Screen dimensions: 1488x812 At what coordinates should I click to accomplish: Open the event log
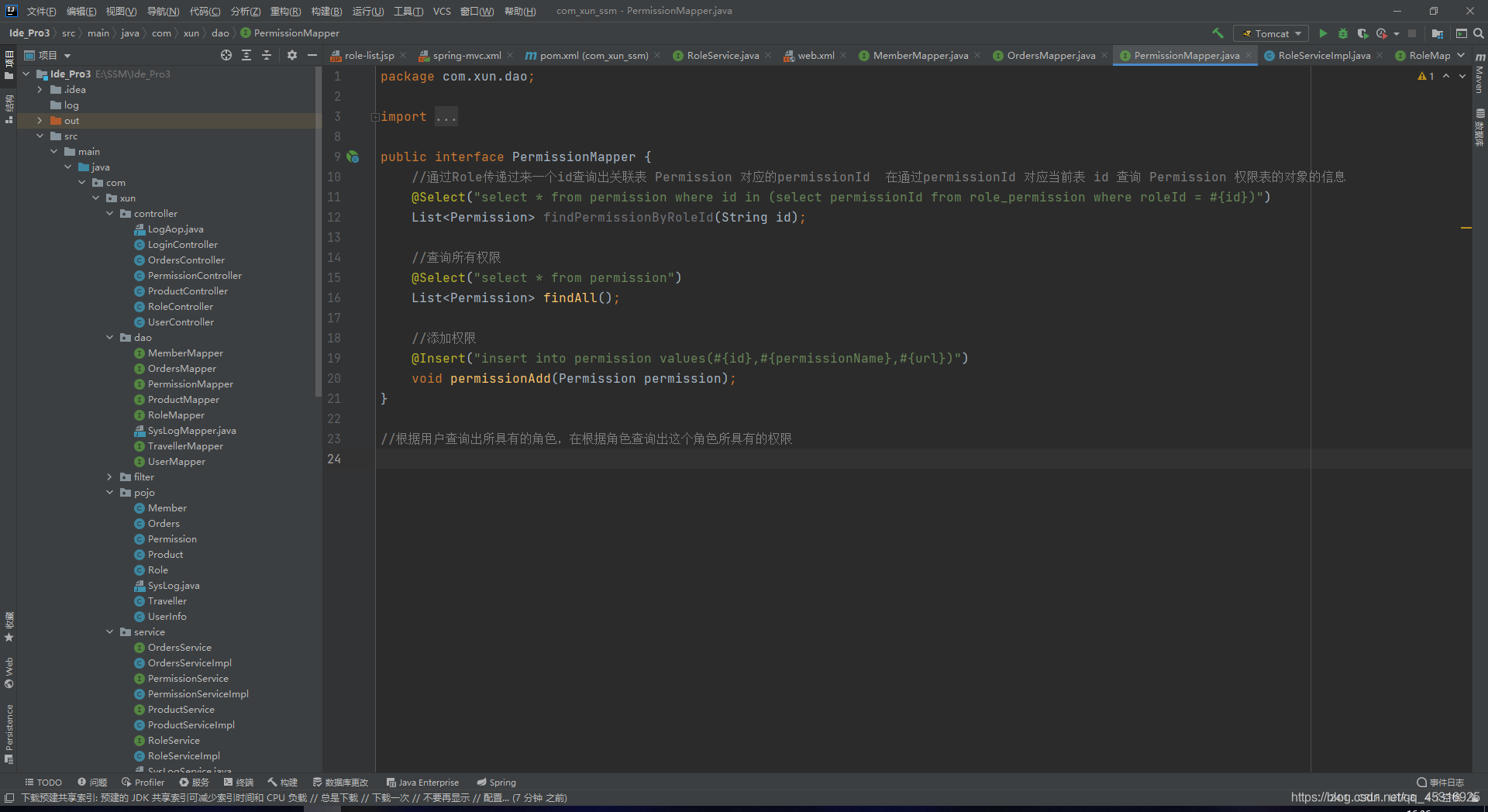[1441, 783]
